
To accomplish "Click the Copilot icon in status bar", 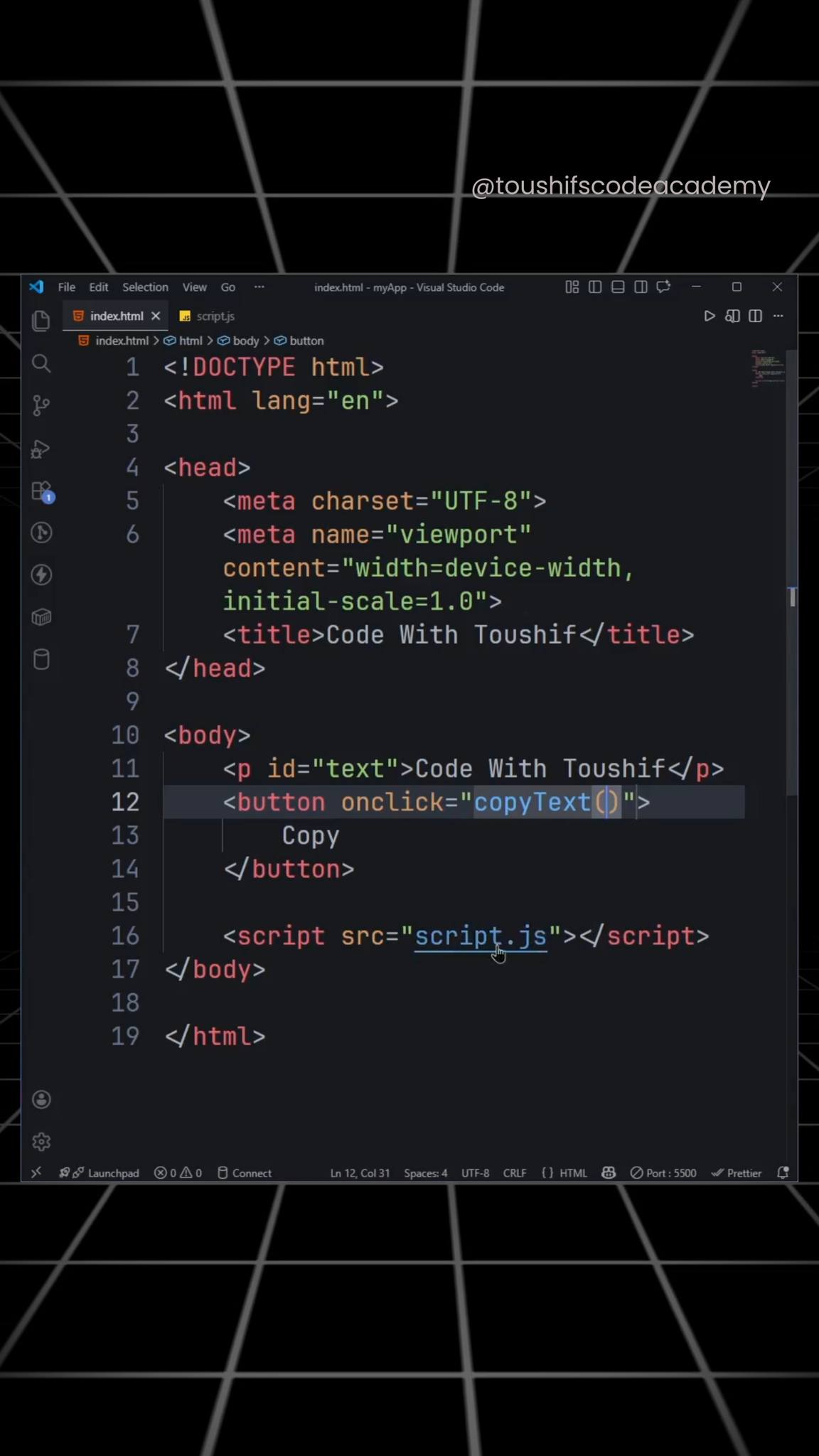I will tap(609, 1173).
